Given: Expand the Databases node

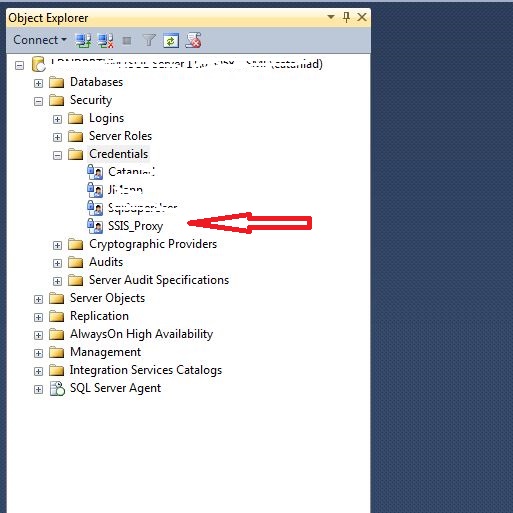Looking at the screenshot, I should (x=38, y=83).
